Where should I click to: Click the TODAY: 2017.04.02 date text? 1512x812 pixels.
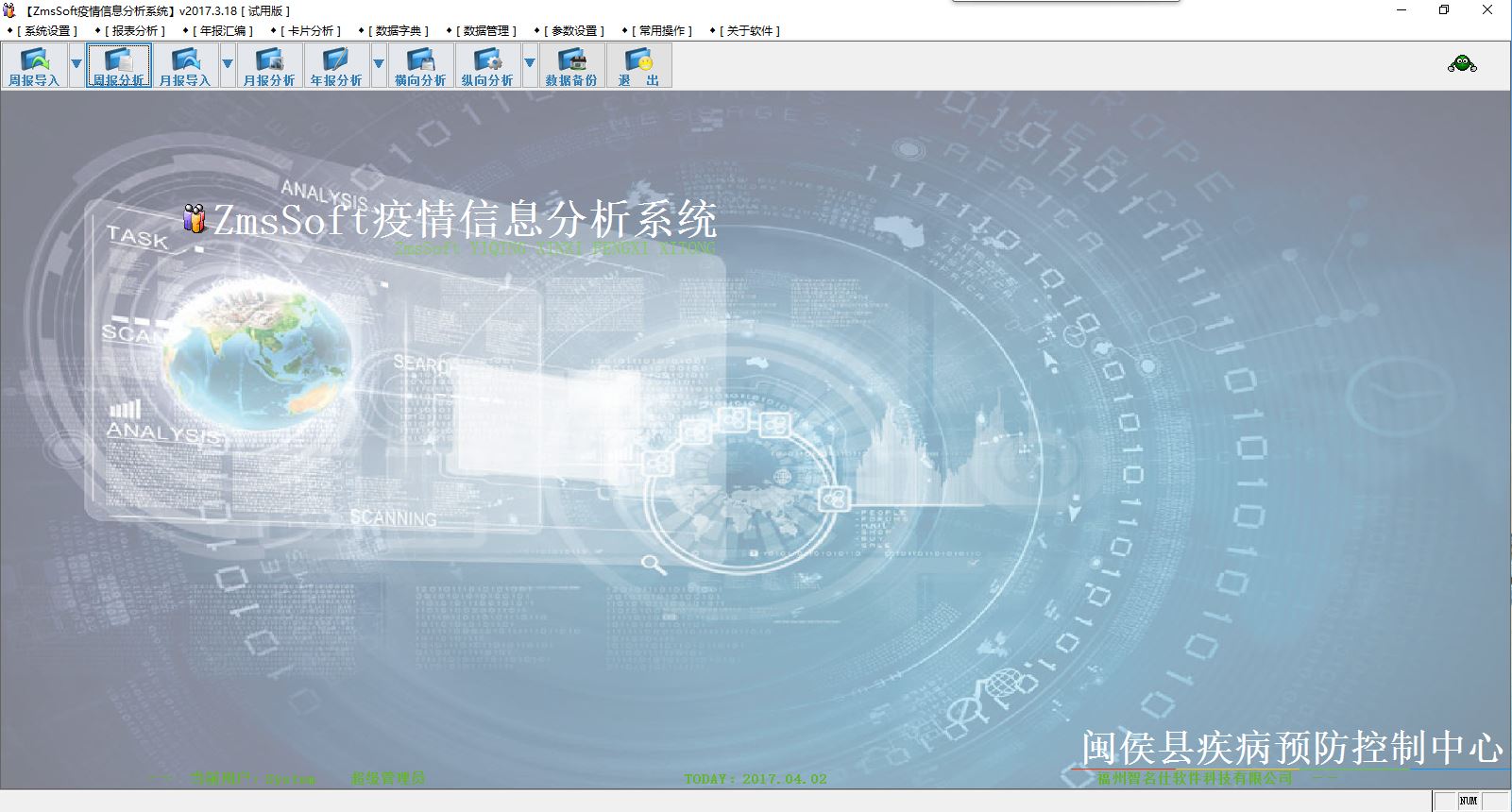coord(756,779)
